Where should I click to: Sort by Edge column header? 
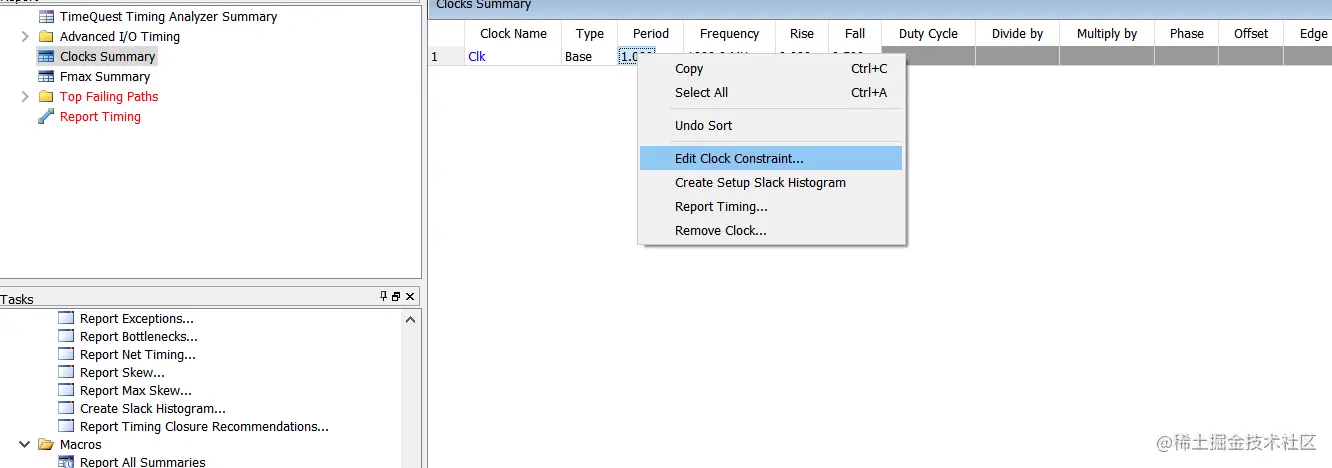coord(1309,34)
